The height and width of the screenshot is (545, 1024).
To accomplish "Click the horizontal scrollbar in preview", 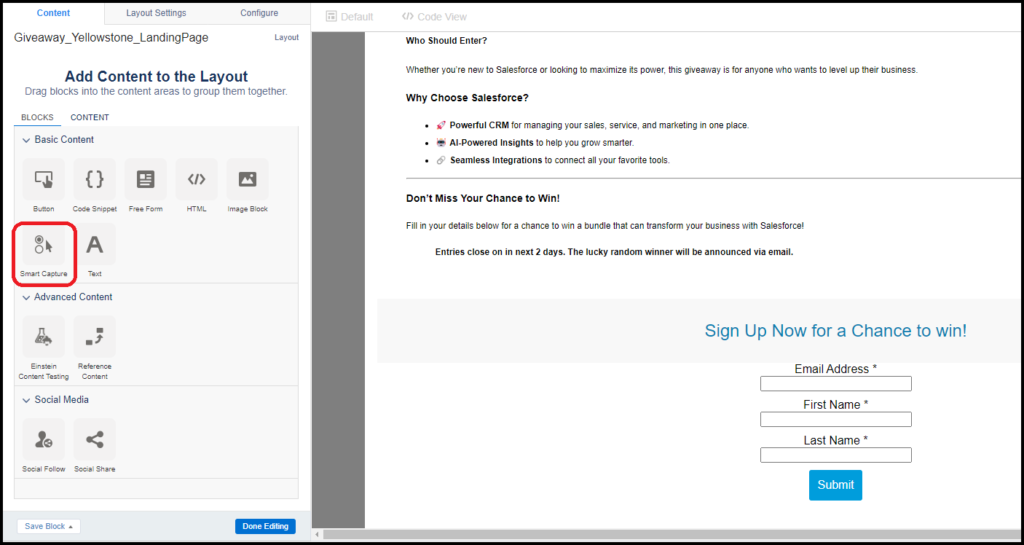I will (x=673, y=535).
